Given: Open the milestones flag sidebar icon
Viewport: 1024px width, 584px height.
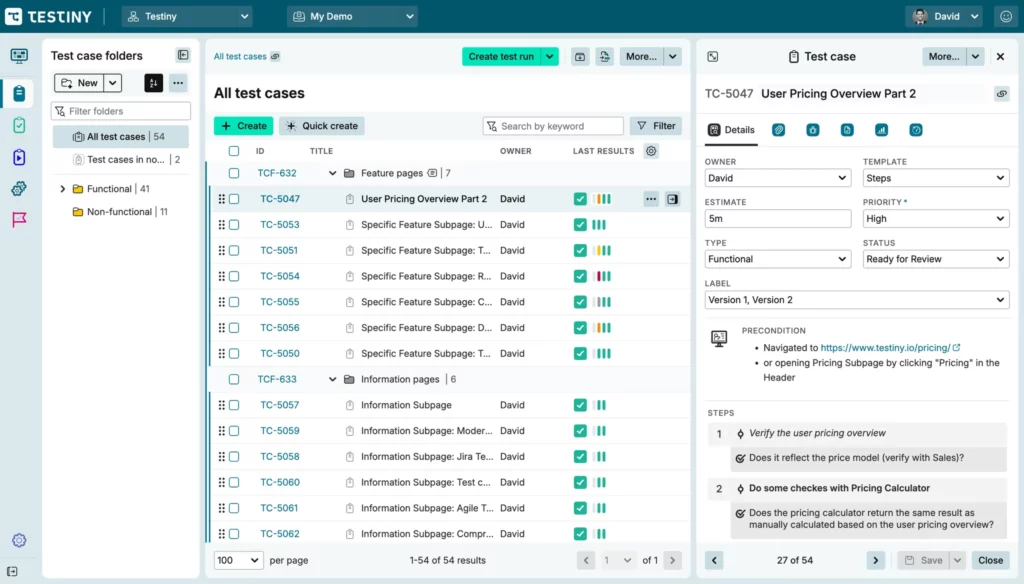Looking at the screenshot, I should point(19,219).
